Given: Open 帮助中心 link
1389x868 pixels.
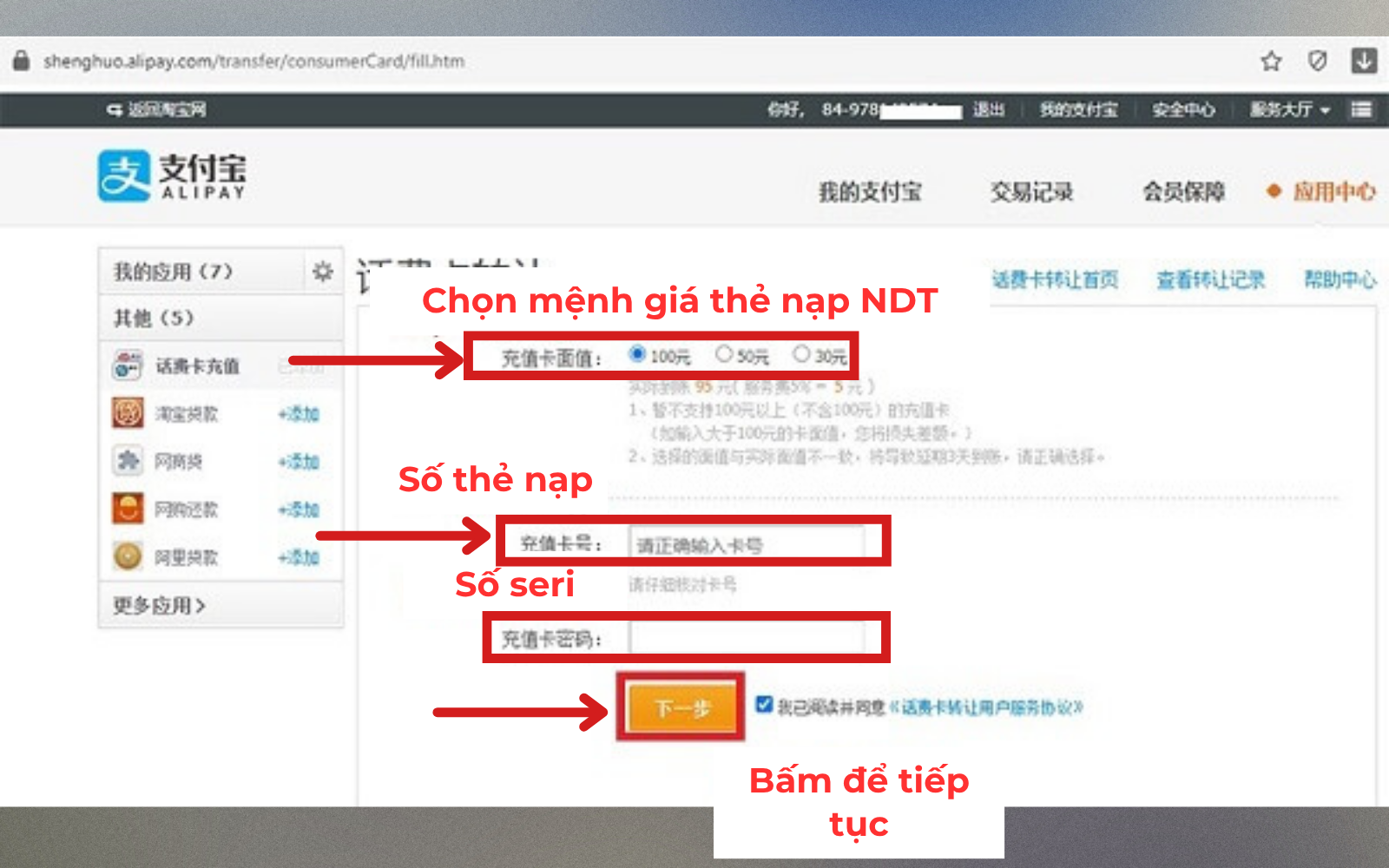Looking at the screenshot, I should (1340, 279).
